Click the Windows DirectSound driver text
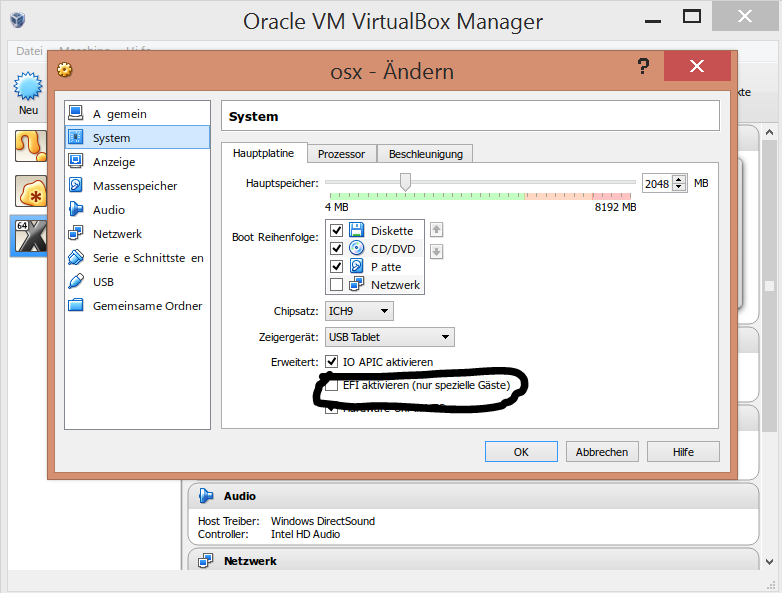 (x=323, y=521)
